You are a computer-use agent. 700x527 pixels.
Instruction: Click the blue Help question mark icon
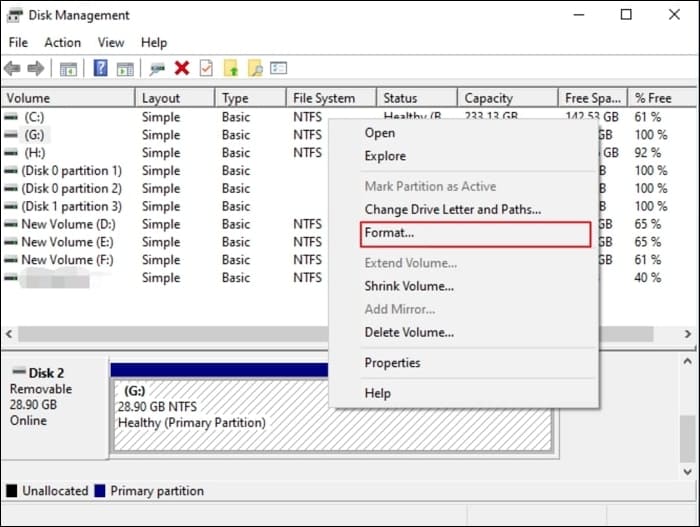(101, 68)
